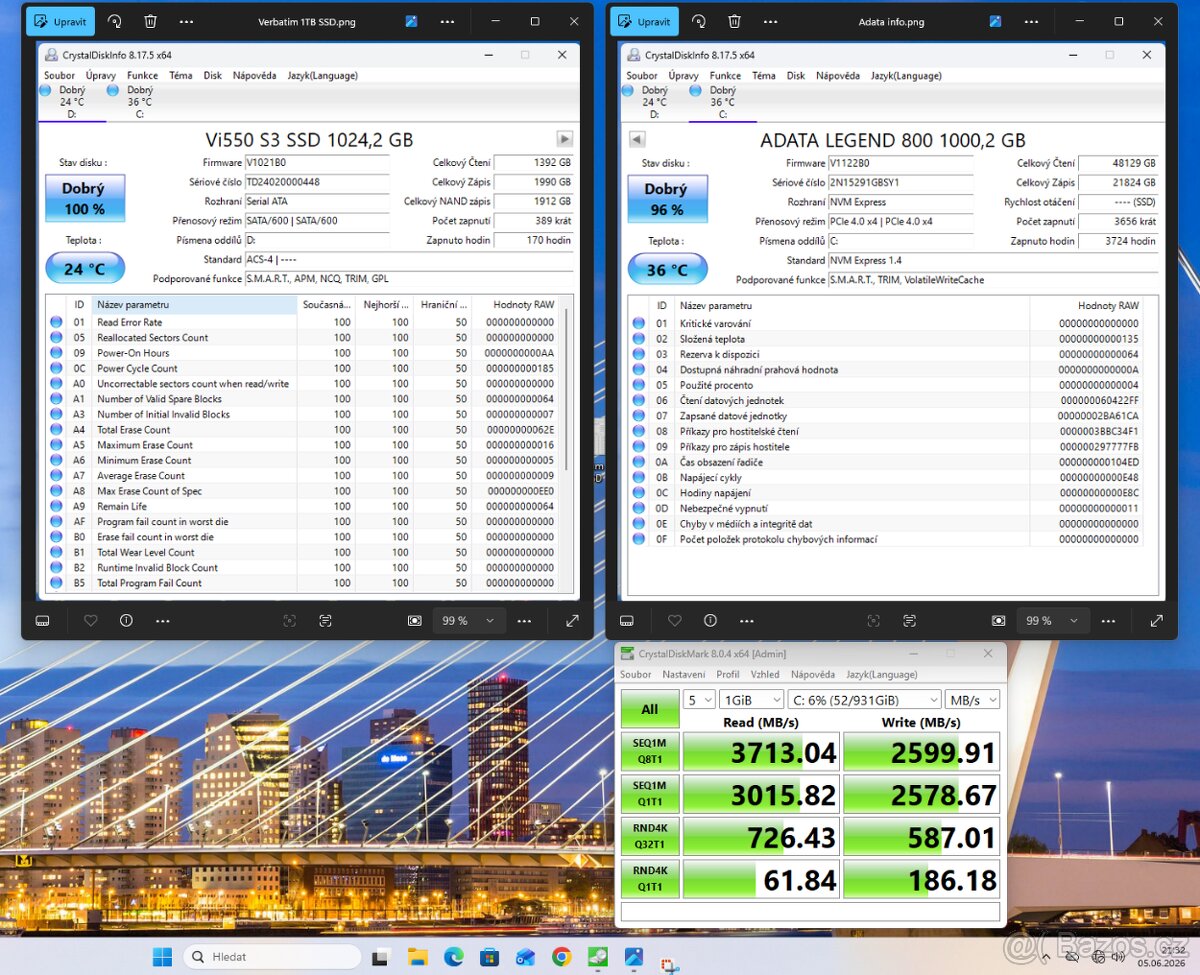The width and height of the screenshot is (1200, 975).
Task: Open the more options menu beside the trash icon in Adata window
Action: pyautogui.click(x=770, y=21)
